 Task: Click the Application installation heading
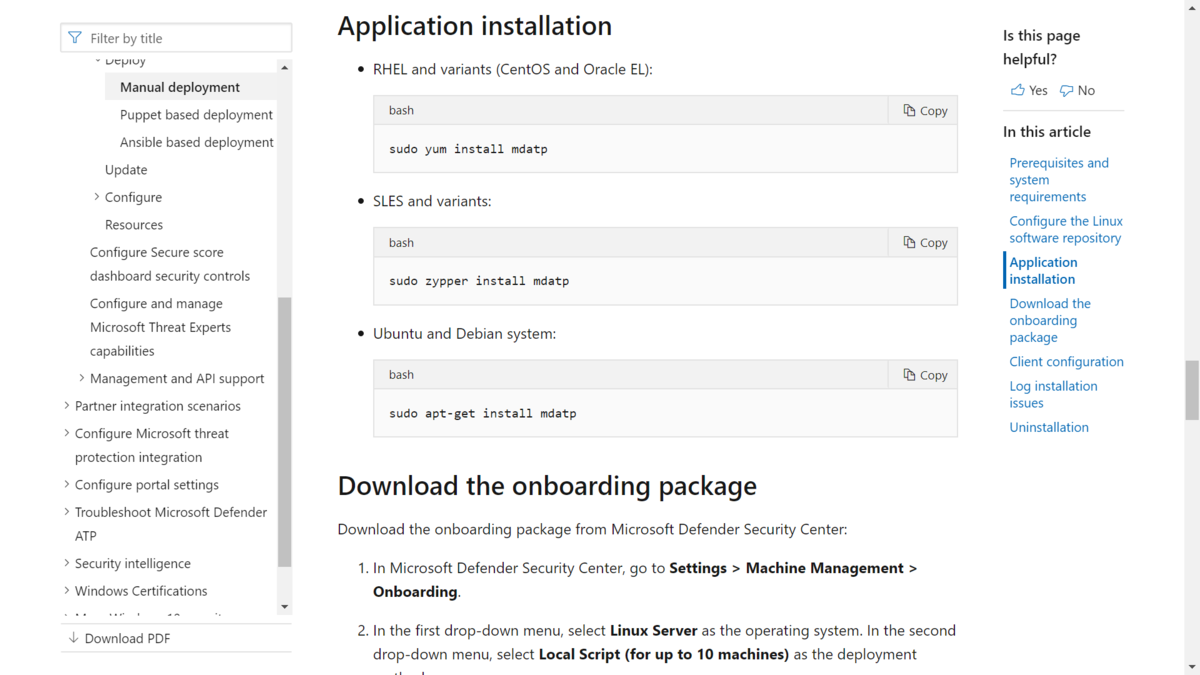(474, 25)
